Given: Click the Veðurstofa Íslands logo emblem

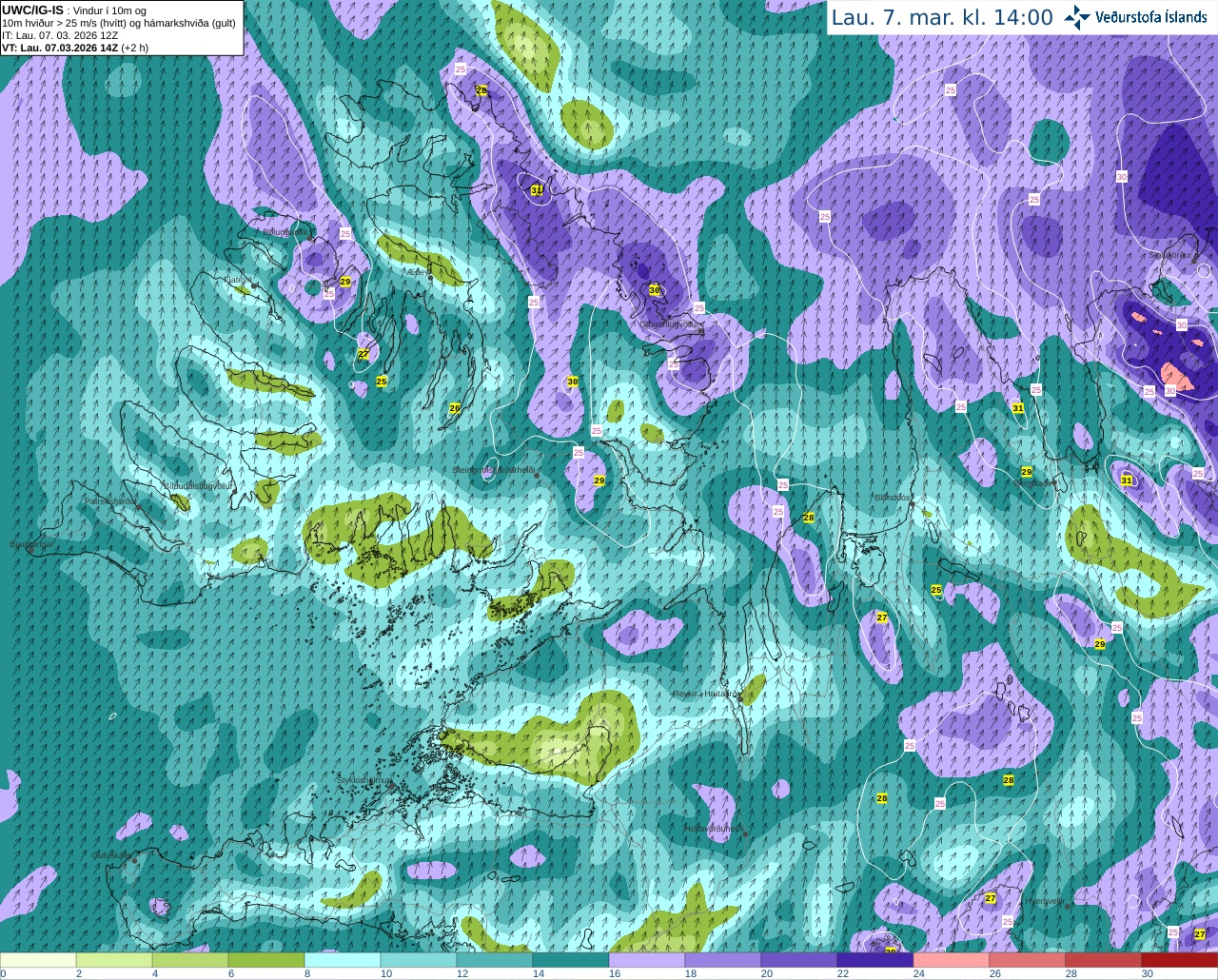Looking at the screenshot, I should coord(1077,17).
